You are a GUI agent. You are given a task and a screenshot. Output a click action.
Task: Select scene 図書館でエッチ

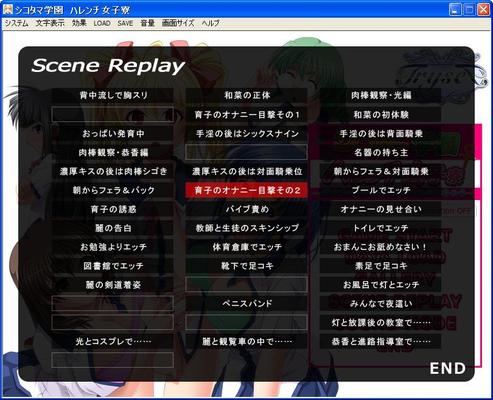[x=113, y=266]
